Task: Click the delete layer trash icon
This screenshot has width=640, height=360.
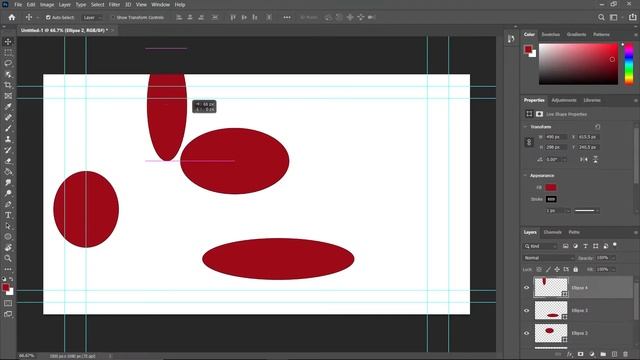Action: point(626,354)
